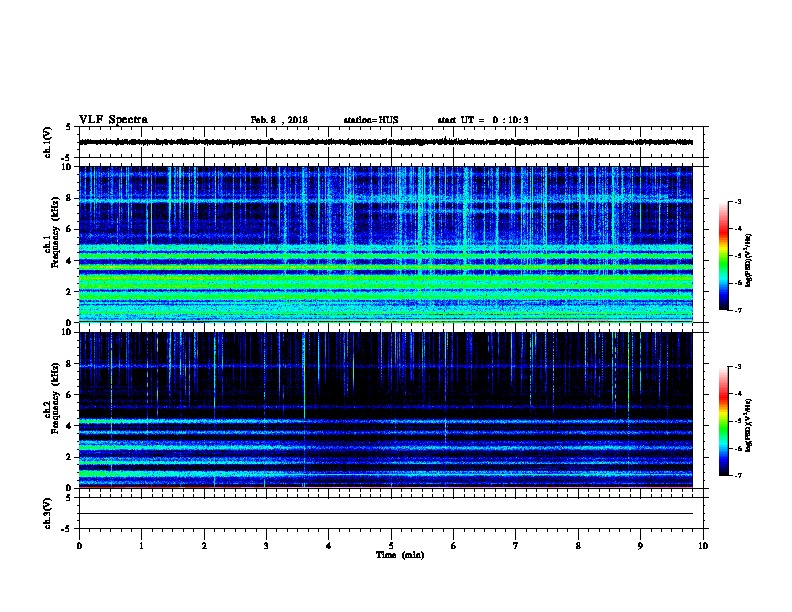The height and width of the screenshot is (612, 792).
Task: Click time axis tick label "1"
Action: point(141,546)
